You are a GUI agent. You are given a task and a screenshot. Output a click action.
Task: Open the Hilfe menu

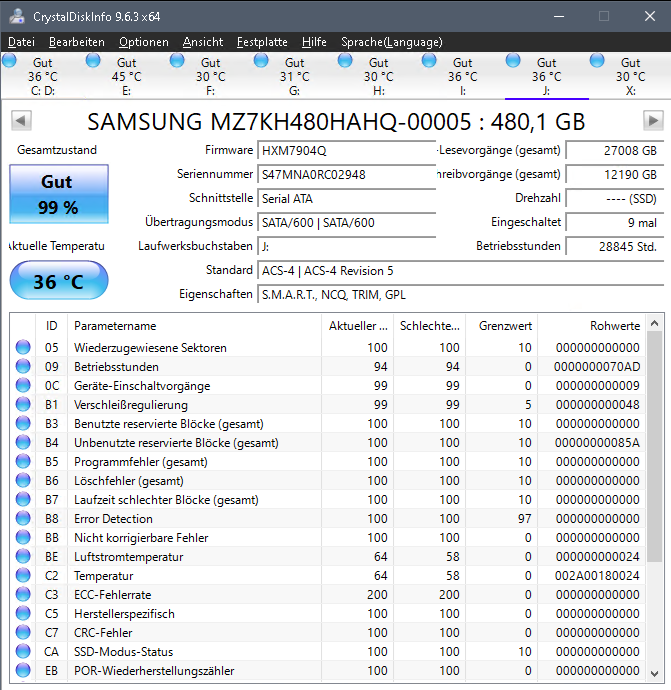[314, 42]
